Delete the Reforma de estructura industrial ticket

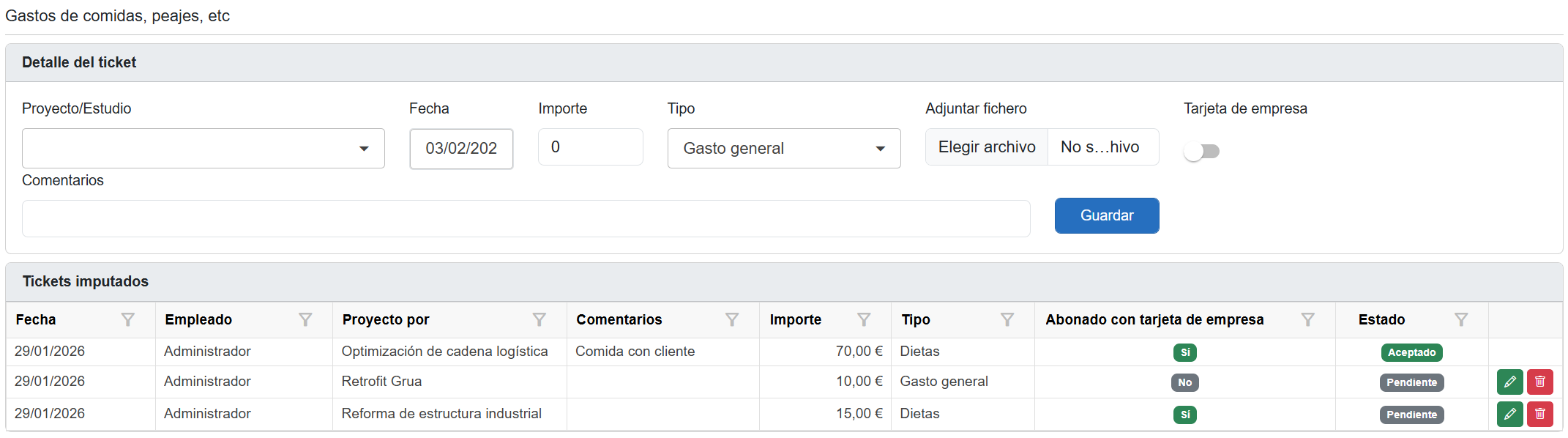coord(1539,415)
